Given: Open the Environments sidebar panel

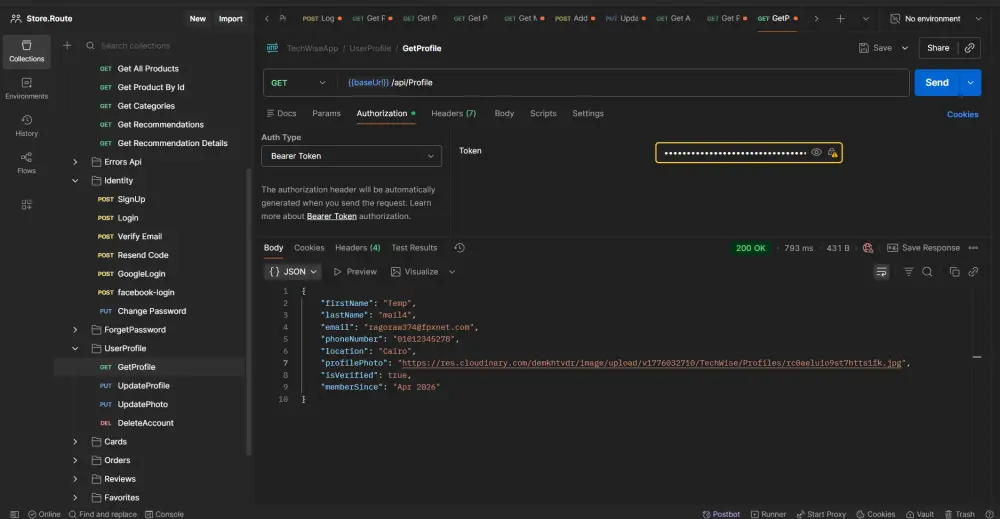Looking at the screenshot, I should (x=26, y=89).
